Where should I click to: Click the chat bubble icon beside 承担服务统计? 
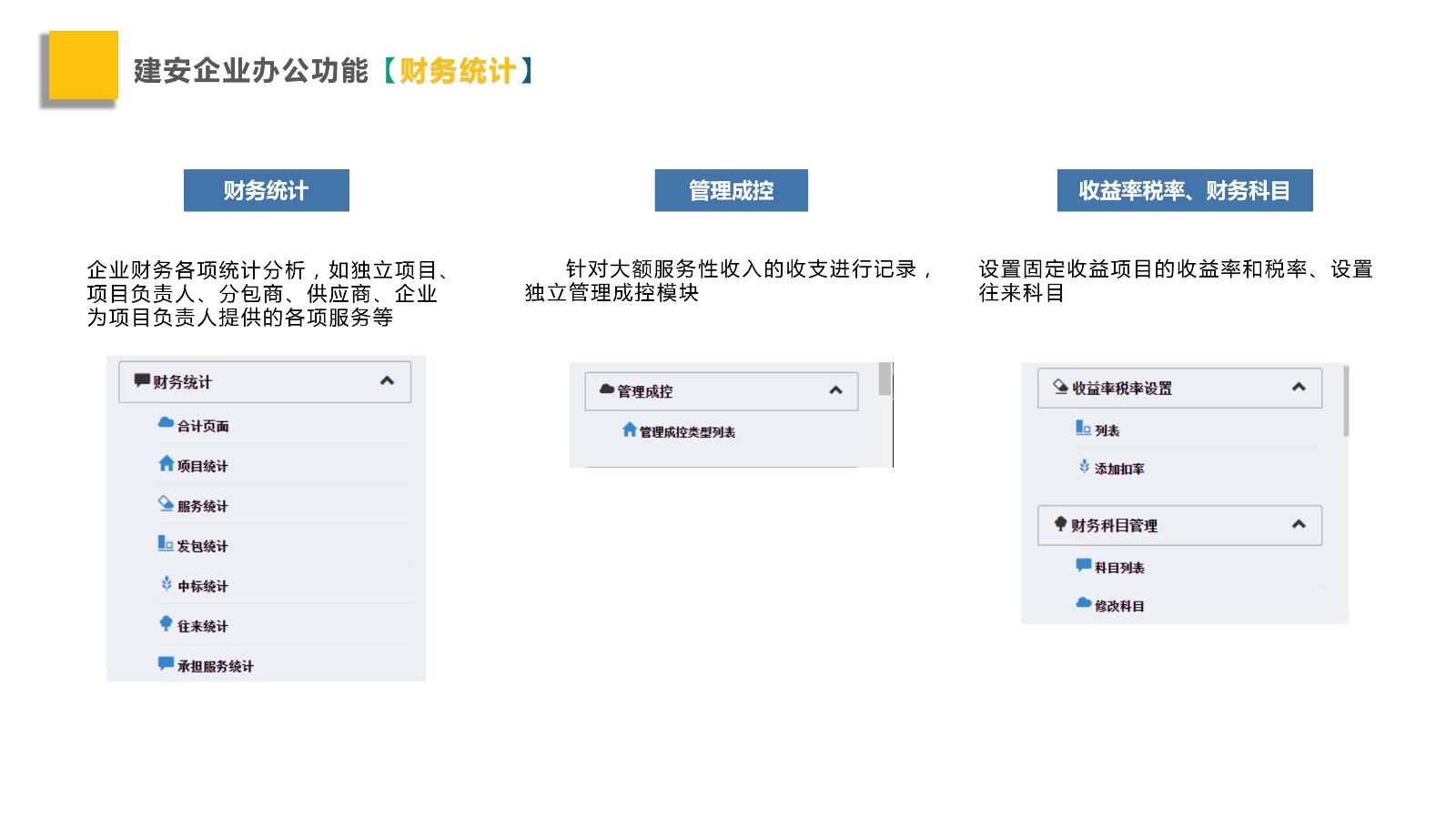pyautogui.click(x=166, y=663)
